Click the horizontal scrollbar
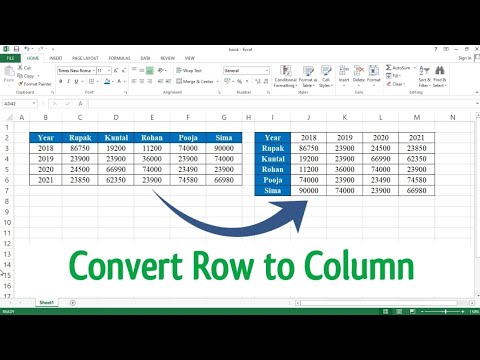This screenshot has width=480, height=360. (x=379, y=303)
